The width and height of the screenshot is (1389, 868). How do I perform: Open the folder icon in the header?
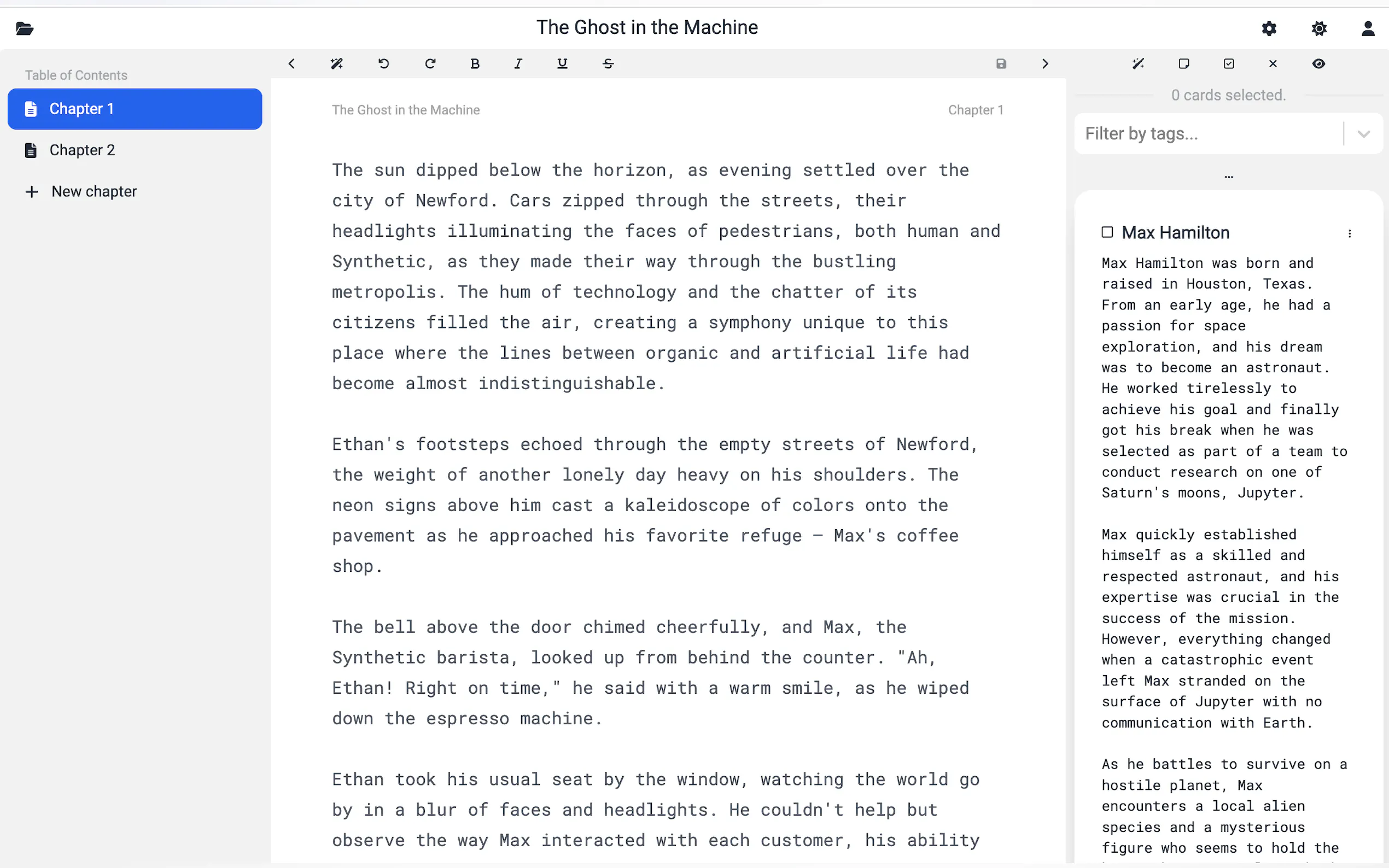(24, 29)
